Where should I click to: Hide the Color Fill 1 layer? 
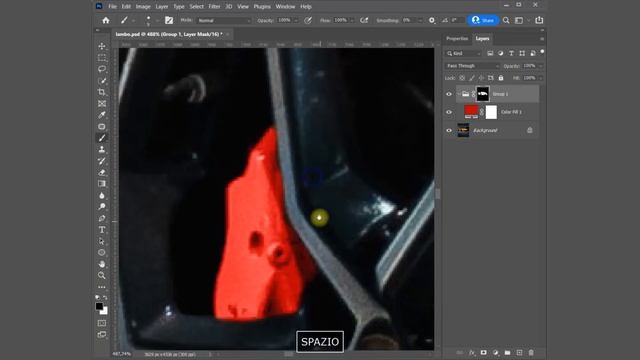[449, 112]
